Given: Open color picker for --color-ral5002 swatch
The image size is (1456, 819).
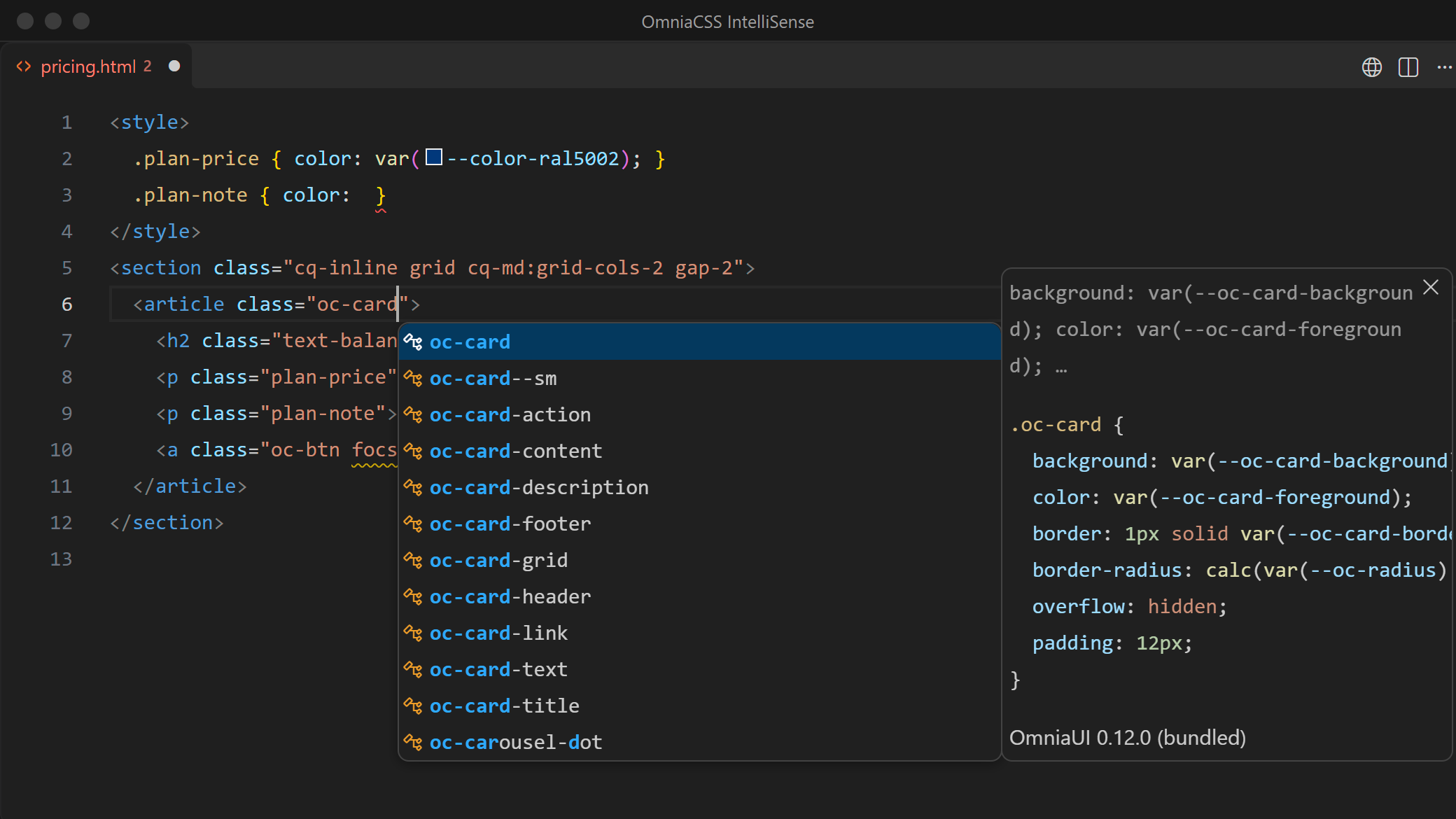Looking at the screenshot, I should pyautogui.click(x=434, y=157).
